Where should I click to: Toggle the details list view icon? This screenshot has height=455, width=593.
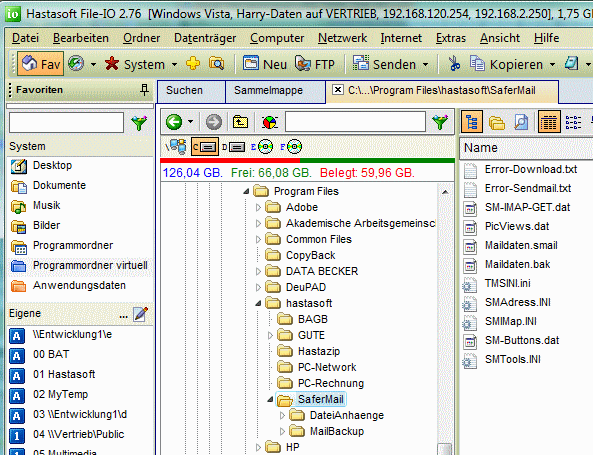point(549,122)
